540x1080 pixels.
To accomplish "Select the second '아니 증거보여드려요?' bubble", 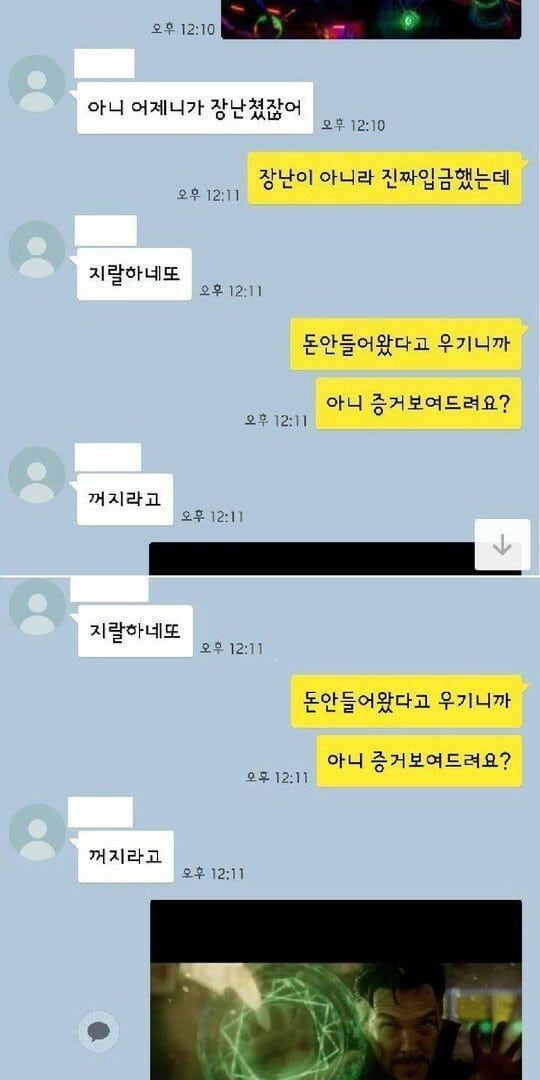I will point(419,761).
